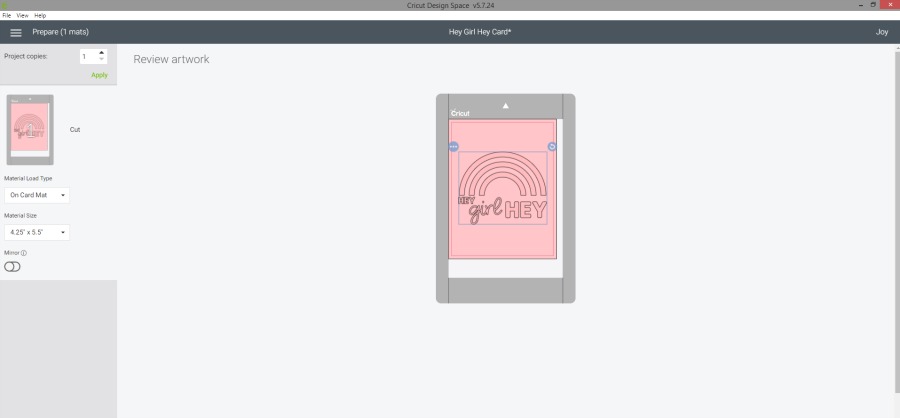Restore down the application window
The height and width of the screenshot is (418, 900).
point(874,5)
